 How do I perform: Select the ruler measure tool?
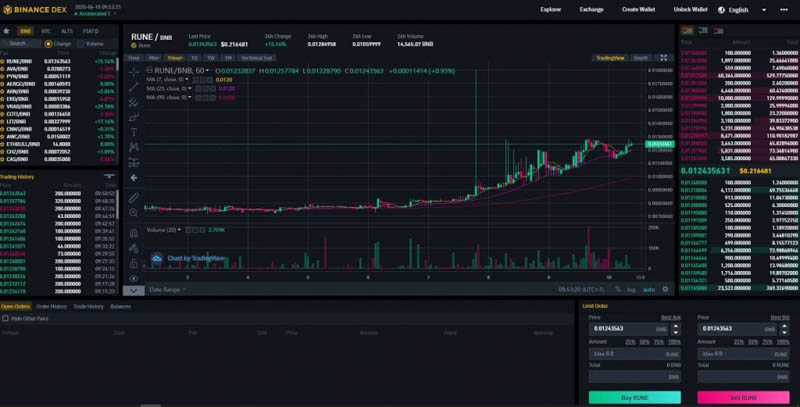coord(134,198)
